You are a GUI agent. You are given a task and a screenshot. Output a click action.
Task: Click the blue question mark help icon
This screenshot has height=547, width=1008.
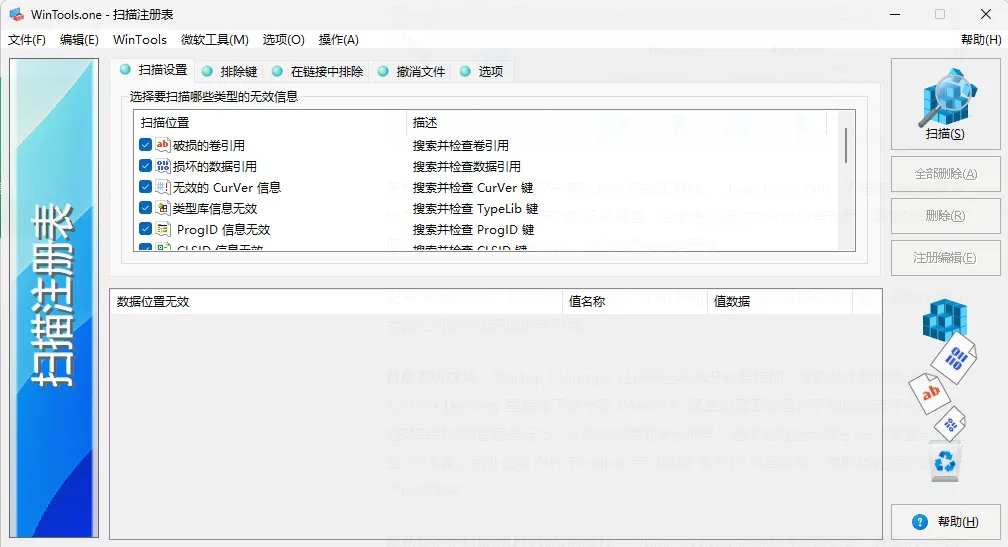(x=920, y=522)
